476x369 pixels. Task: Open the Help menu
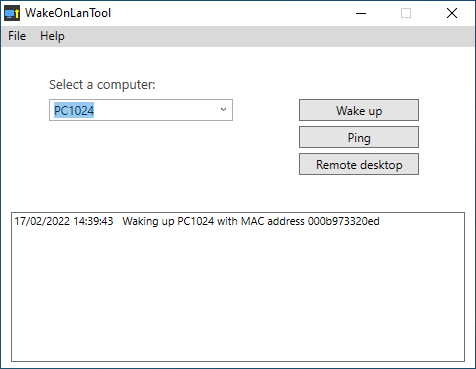coord(52,36)
